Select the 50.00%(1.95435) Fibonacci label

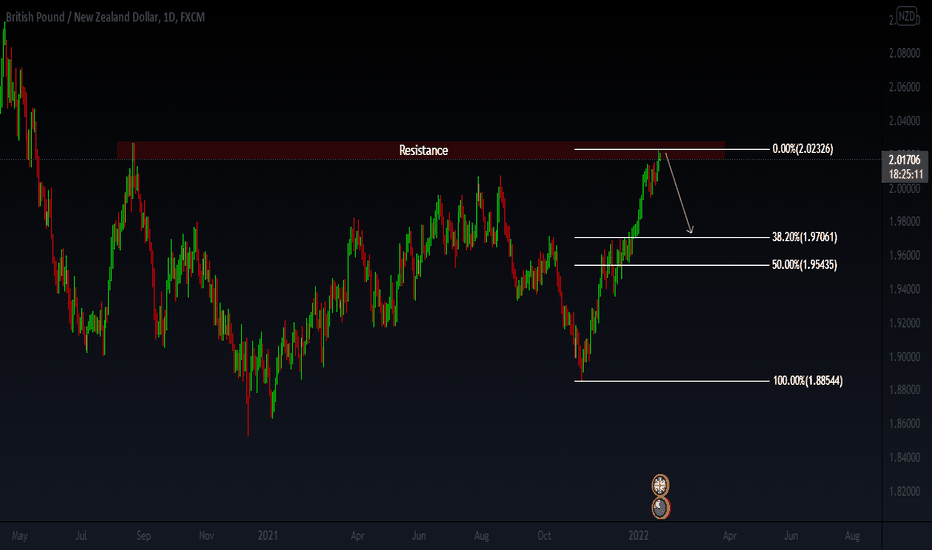point(804,265)
